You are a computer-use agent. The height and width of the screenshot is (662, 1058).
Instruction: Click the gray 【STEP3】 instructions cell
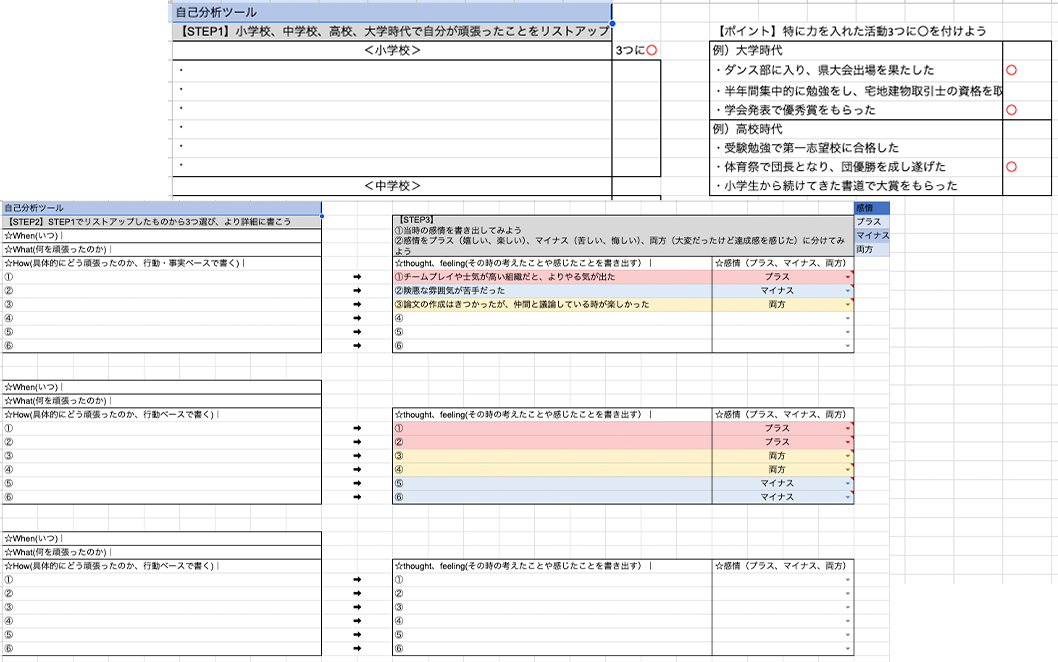[622, 236]
